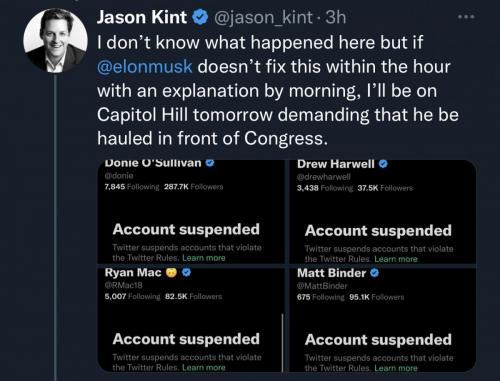This screenshot has width=500, height=381.
Task: Click Jason Kint's profile photo
Action: [x=56, y=41]
